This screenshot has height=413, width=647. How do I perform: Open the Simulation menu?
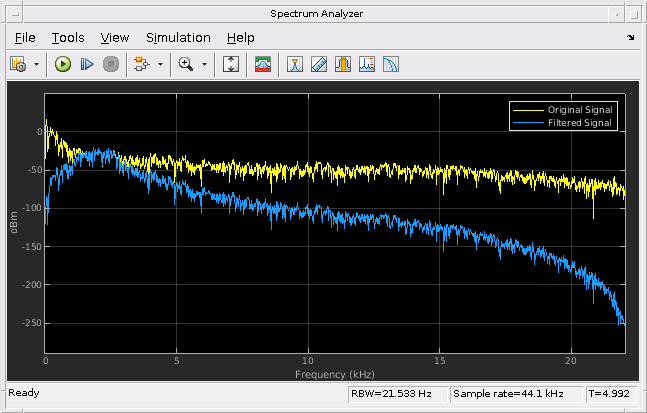point(178,37)
